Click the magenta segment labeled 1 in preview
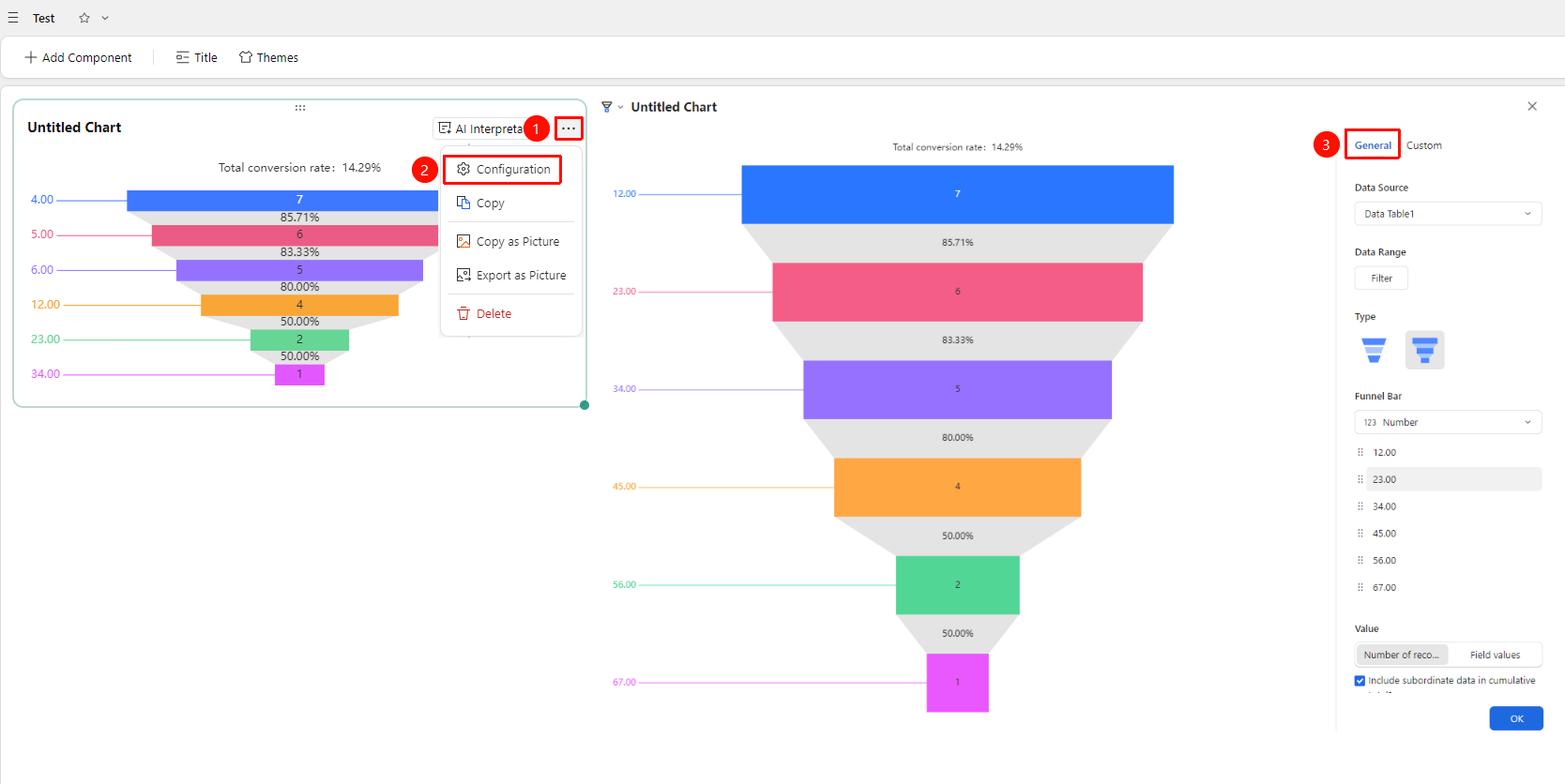This screenshot has height=784, width=1565. click(958, 683)
